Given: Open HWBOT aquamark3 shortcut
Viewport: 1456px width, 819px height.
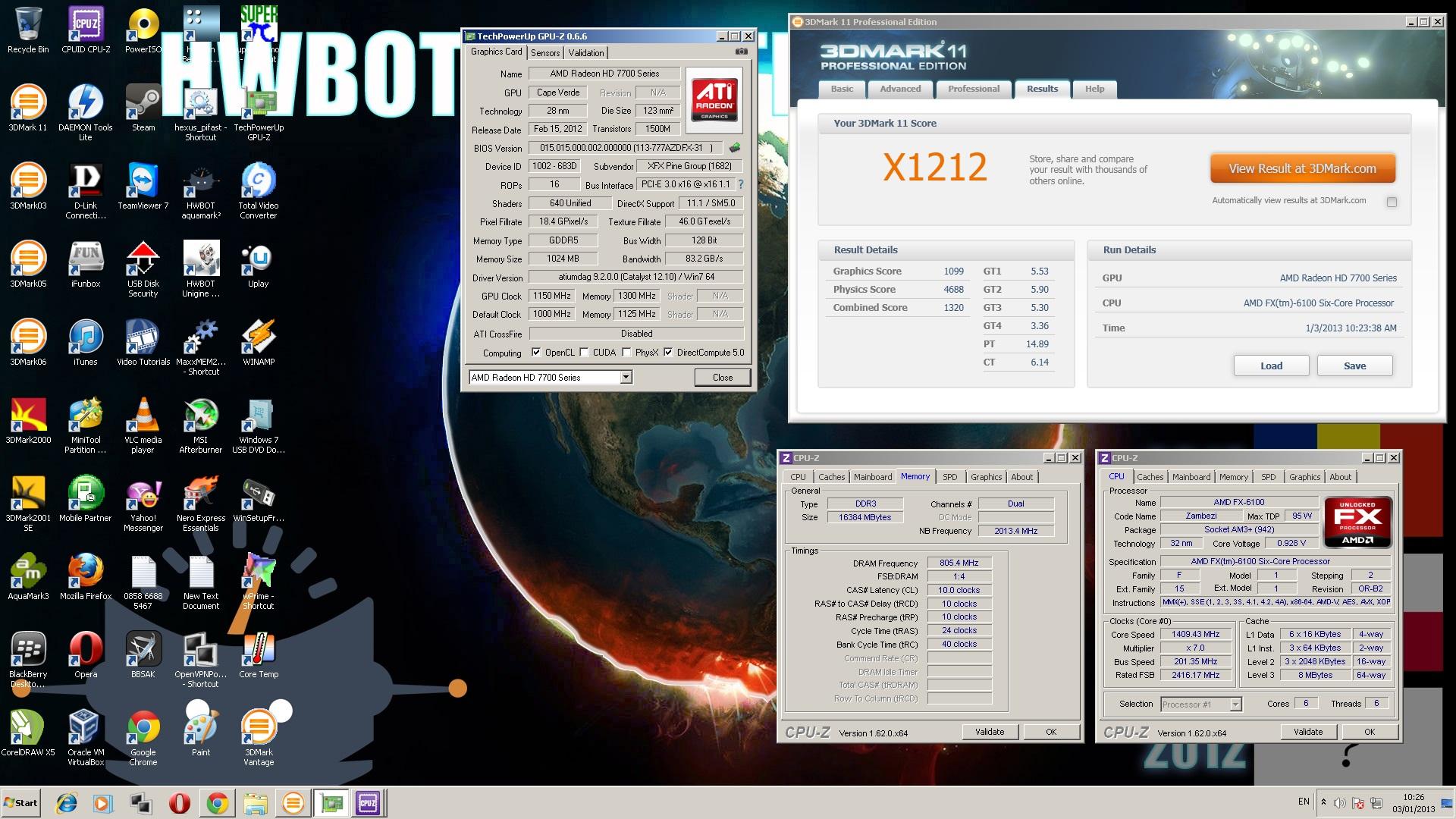Looking at the screenshot, I should (201, 191).
